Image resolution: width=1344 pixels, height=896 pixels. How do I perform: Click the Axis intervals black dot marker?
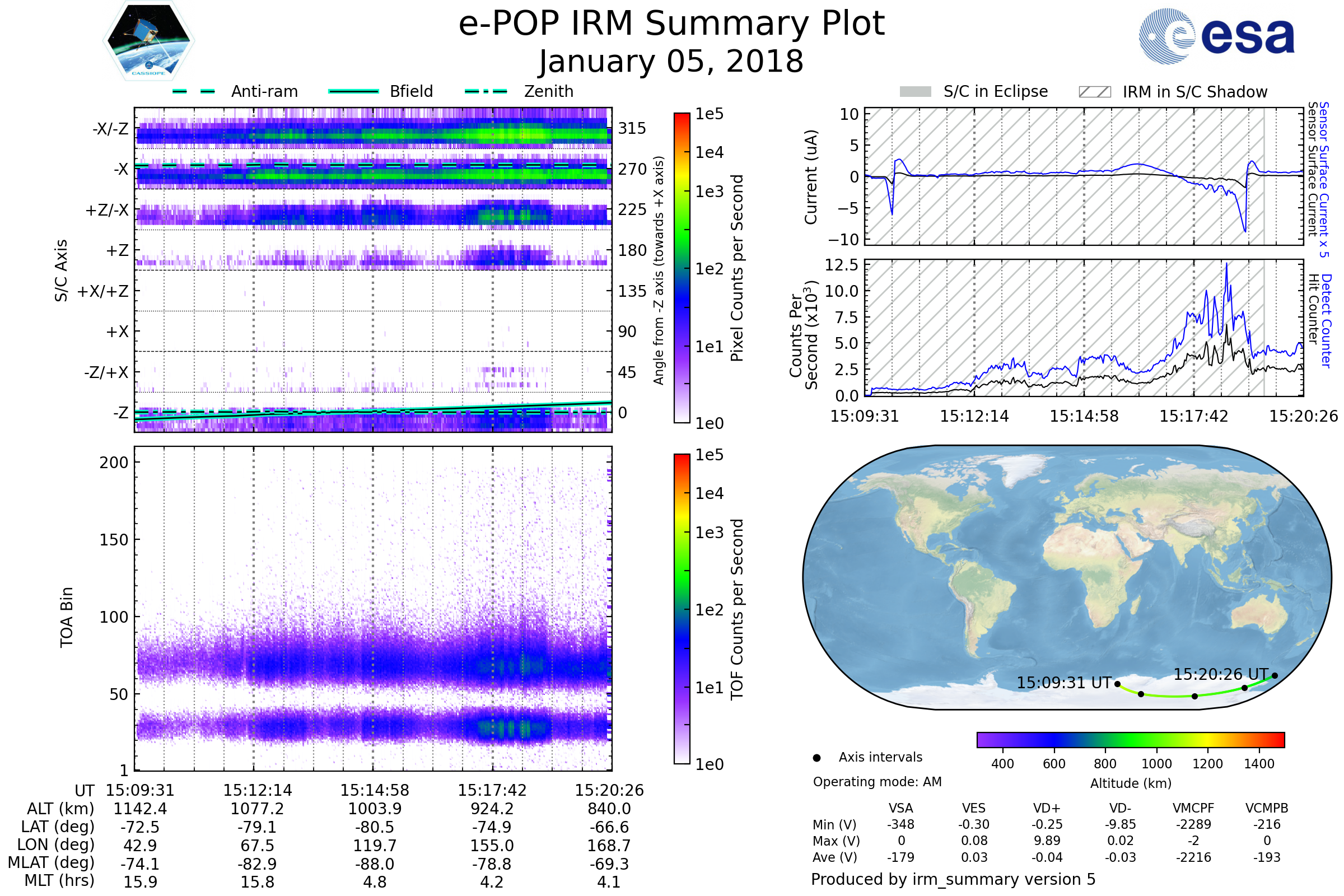tap(816, 758)
